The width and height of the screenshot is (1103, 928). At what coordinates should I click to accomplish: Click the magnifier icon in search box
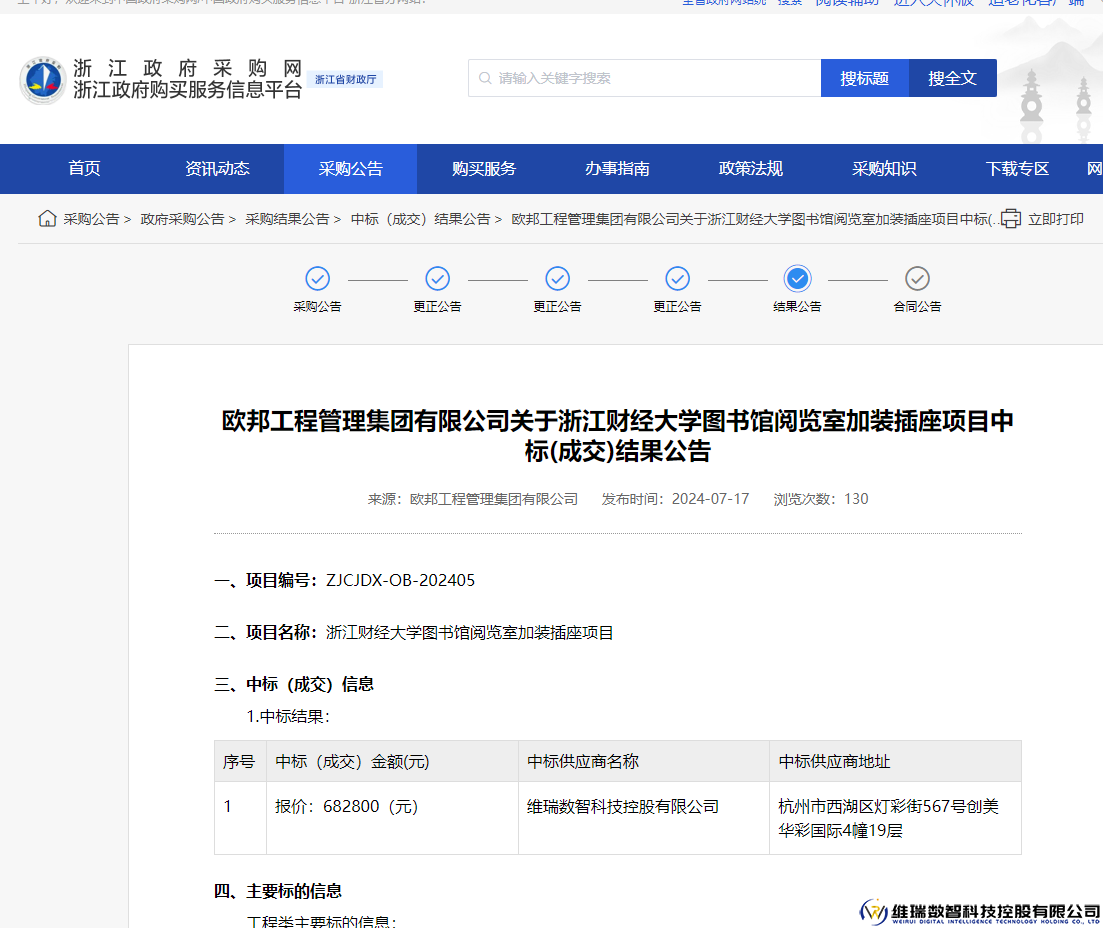tap(485, 78)
